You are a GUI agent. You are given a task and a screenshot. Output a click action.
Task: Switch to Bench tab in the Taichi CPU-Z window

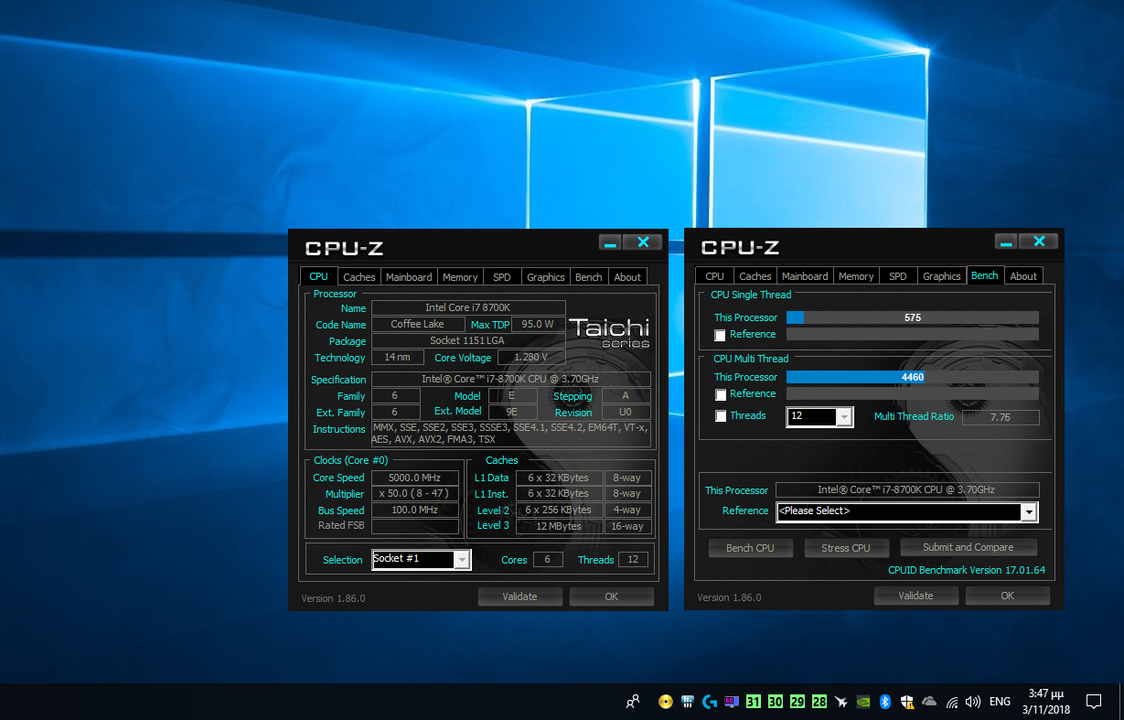(589, 277)
